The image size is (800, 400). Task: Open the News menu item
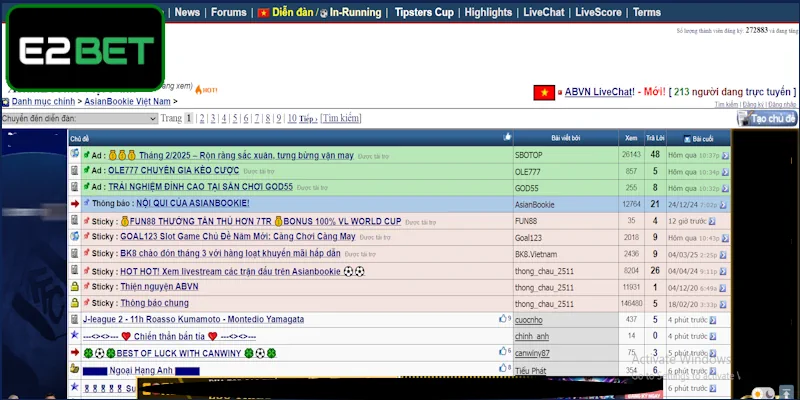187,12
